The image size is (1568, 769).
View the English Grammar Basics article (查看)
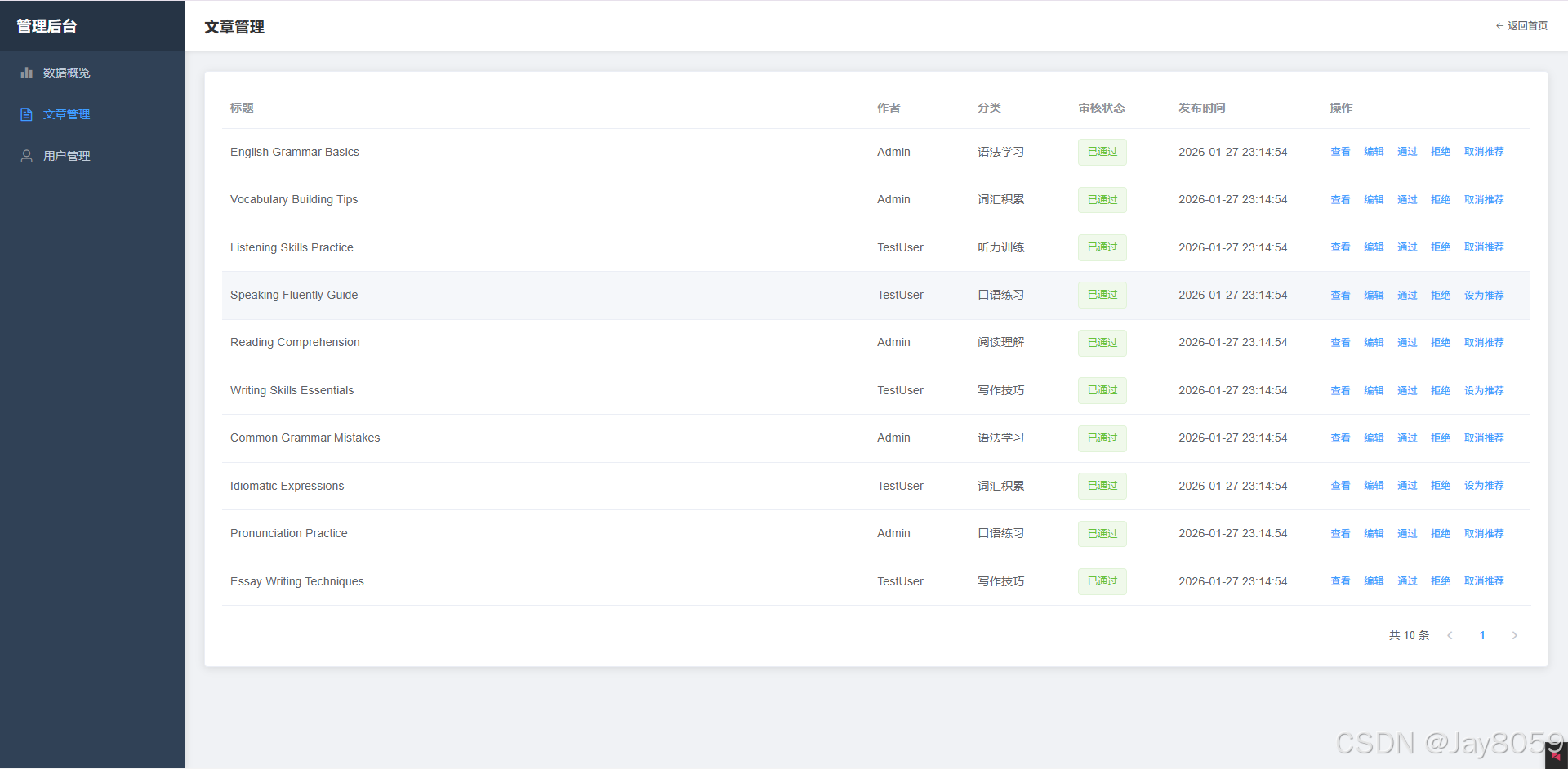(1340, 152)
